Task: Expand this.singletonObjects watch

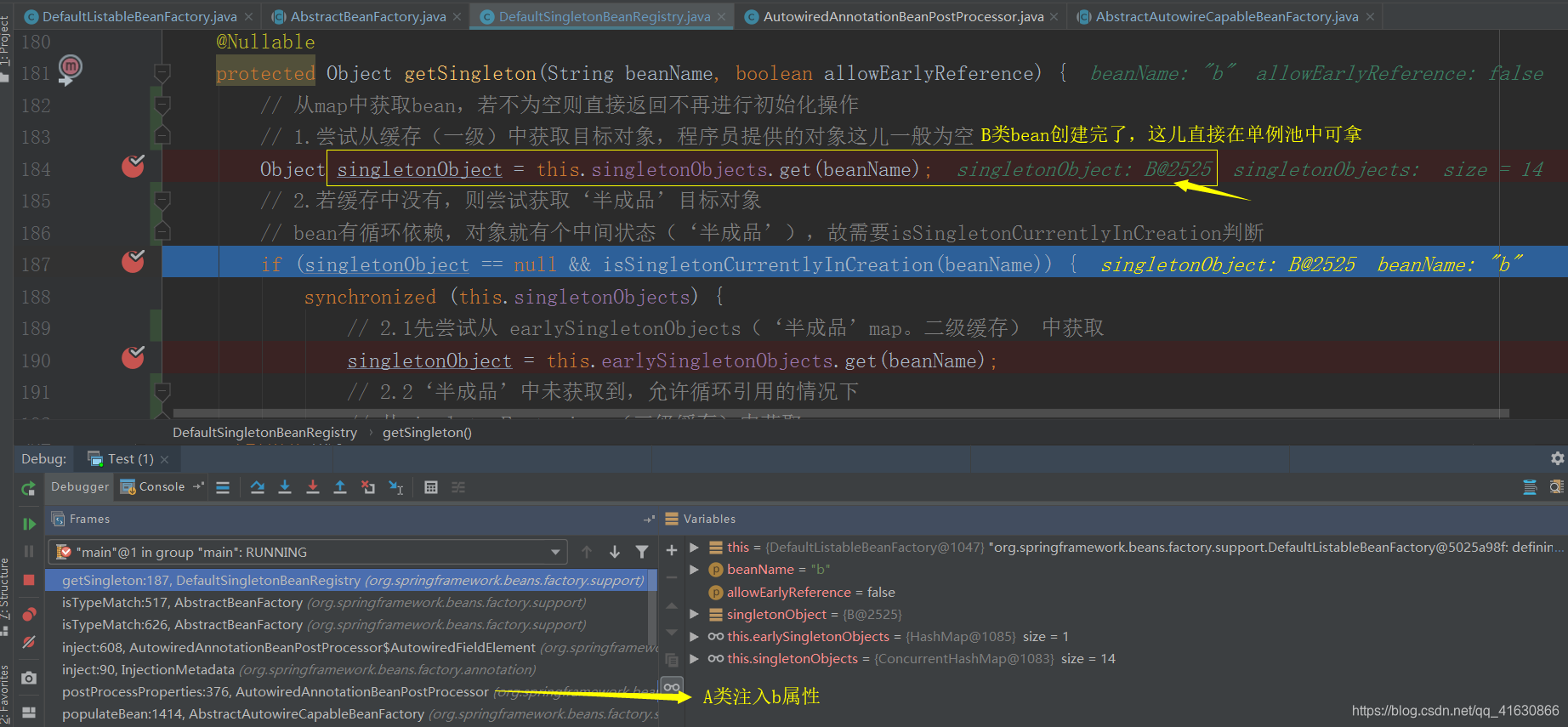Action: click(x=694, y=658)
